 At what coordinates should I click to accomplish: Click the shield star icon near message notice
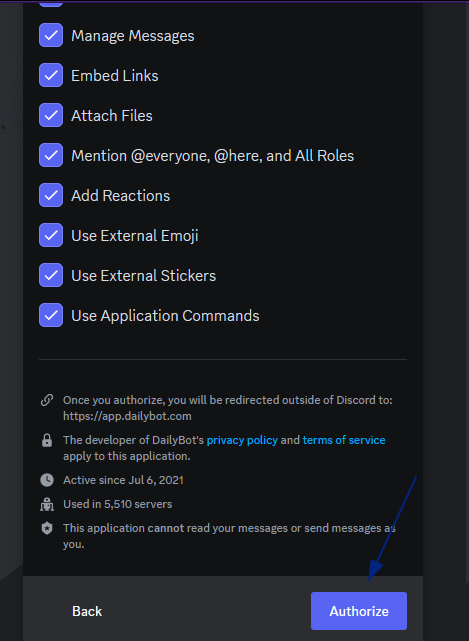pyautogui.click(x=47, y=528)
